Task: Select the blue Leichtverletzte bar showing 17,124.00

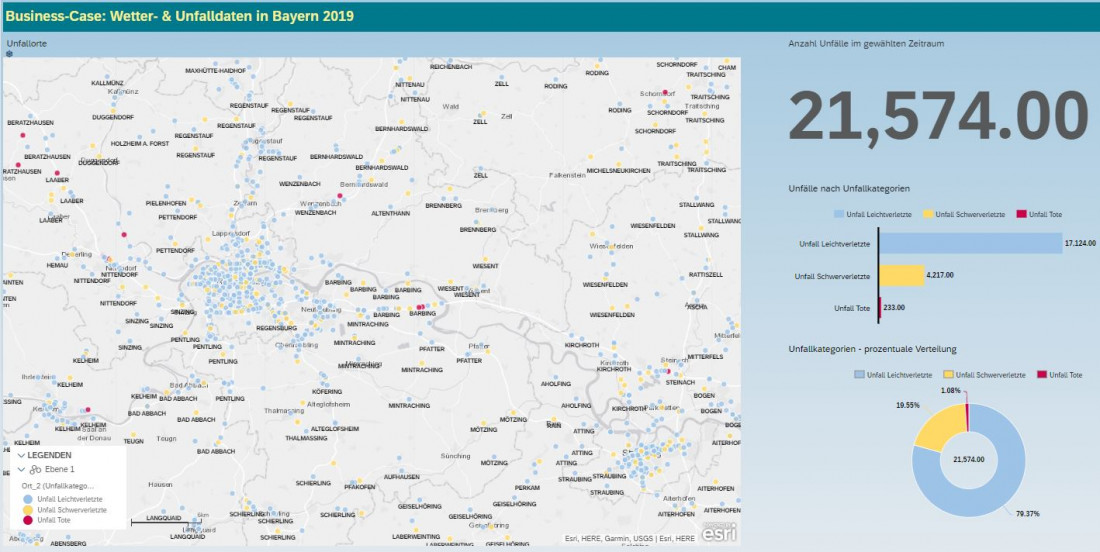Action: 970,243
